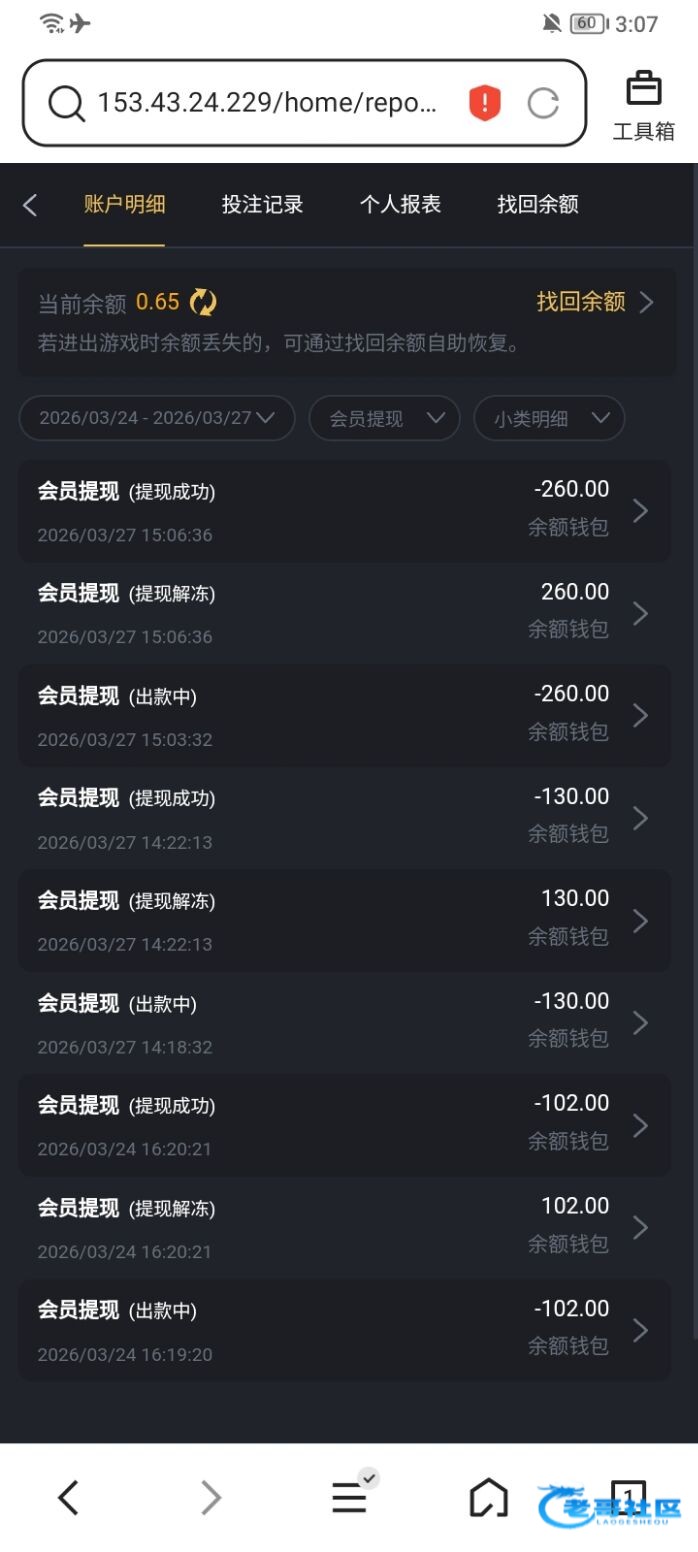This screenshot has height=1552, width=698.
Task: Reload the page with the refresh icon
Action: click(x=543, y=103)
